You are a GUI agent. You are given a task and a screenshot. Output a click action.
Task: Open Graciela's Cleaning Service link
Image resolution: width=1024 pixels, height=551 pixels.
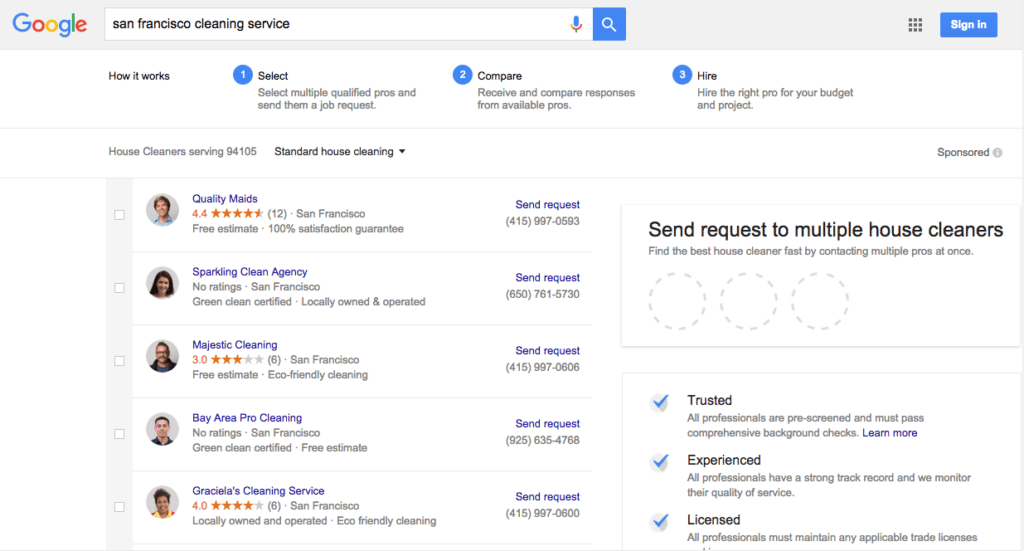[x=258, y=491]
